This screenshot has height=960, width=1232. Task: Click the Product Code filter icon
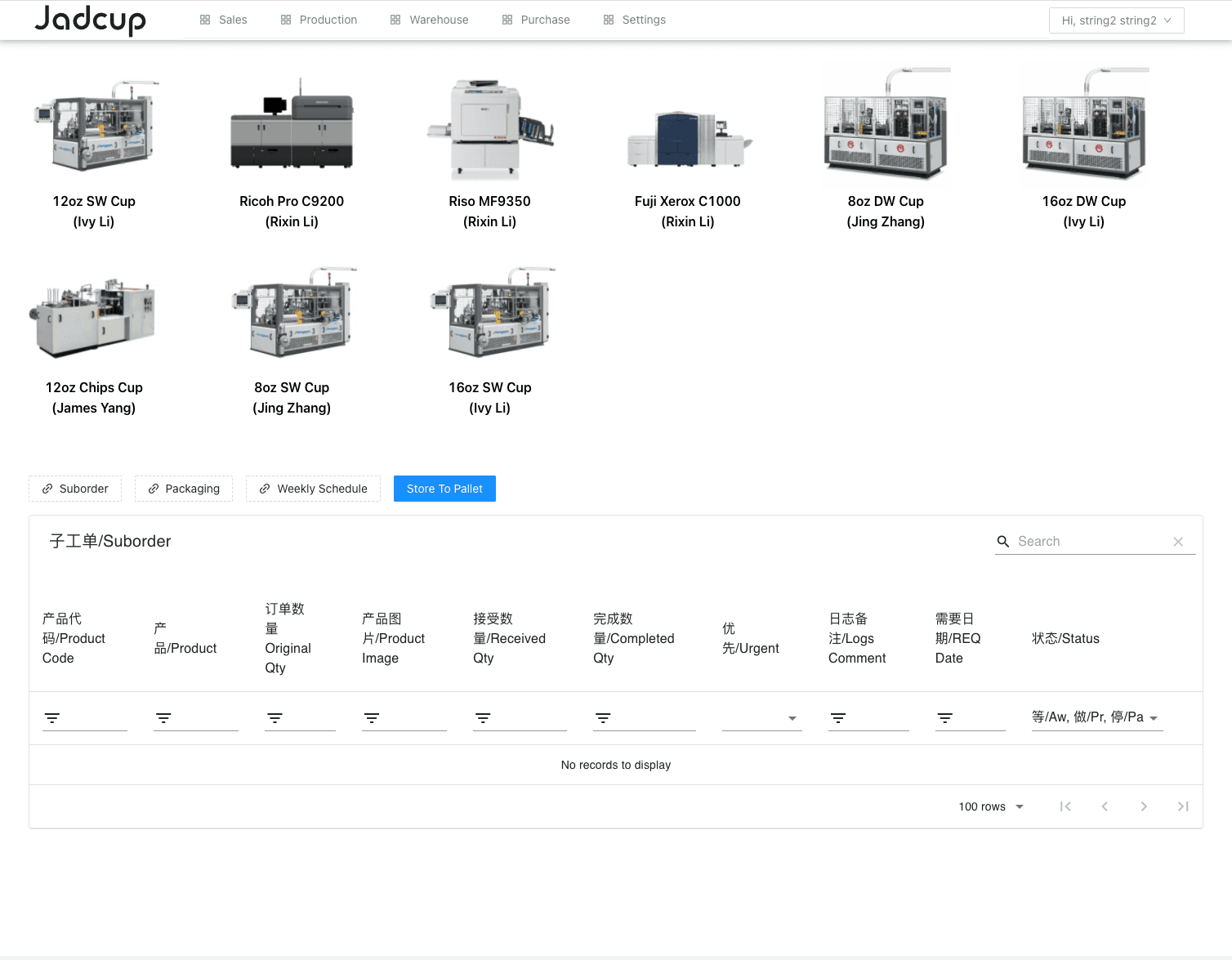click(52, 718)
